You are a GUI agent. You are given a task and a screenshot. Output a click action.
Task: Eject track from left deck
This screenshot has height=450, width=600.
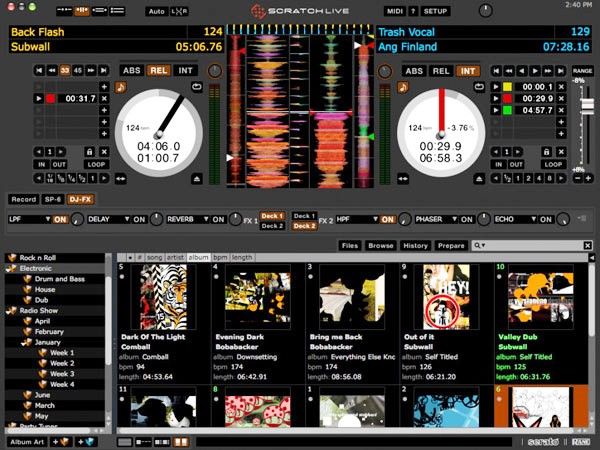pyautogui.click(x=196, y=178)
